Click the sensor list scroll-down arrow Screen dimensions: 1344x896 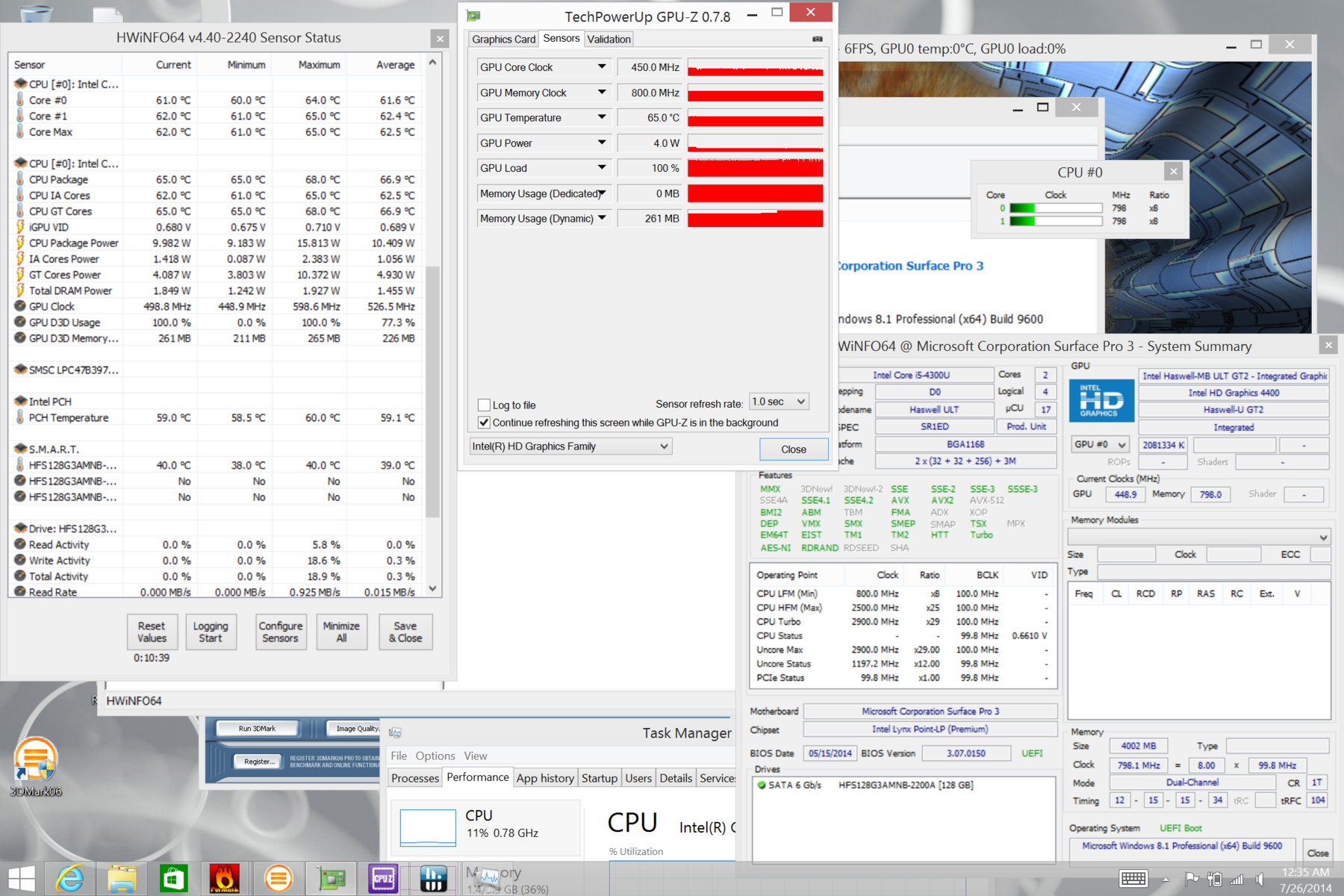tap(432, 589)
